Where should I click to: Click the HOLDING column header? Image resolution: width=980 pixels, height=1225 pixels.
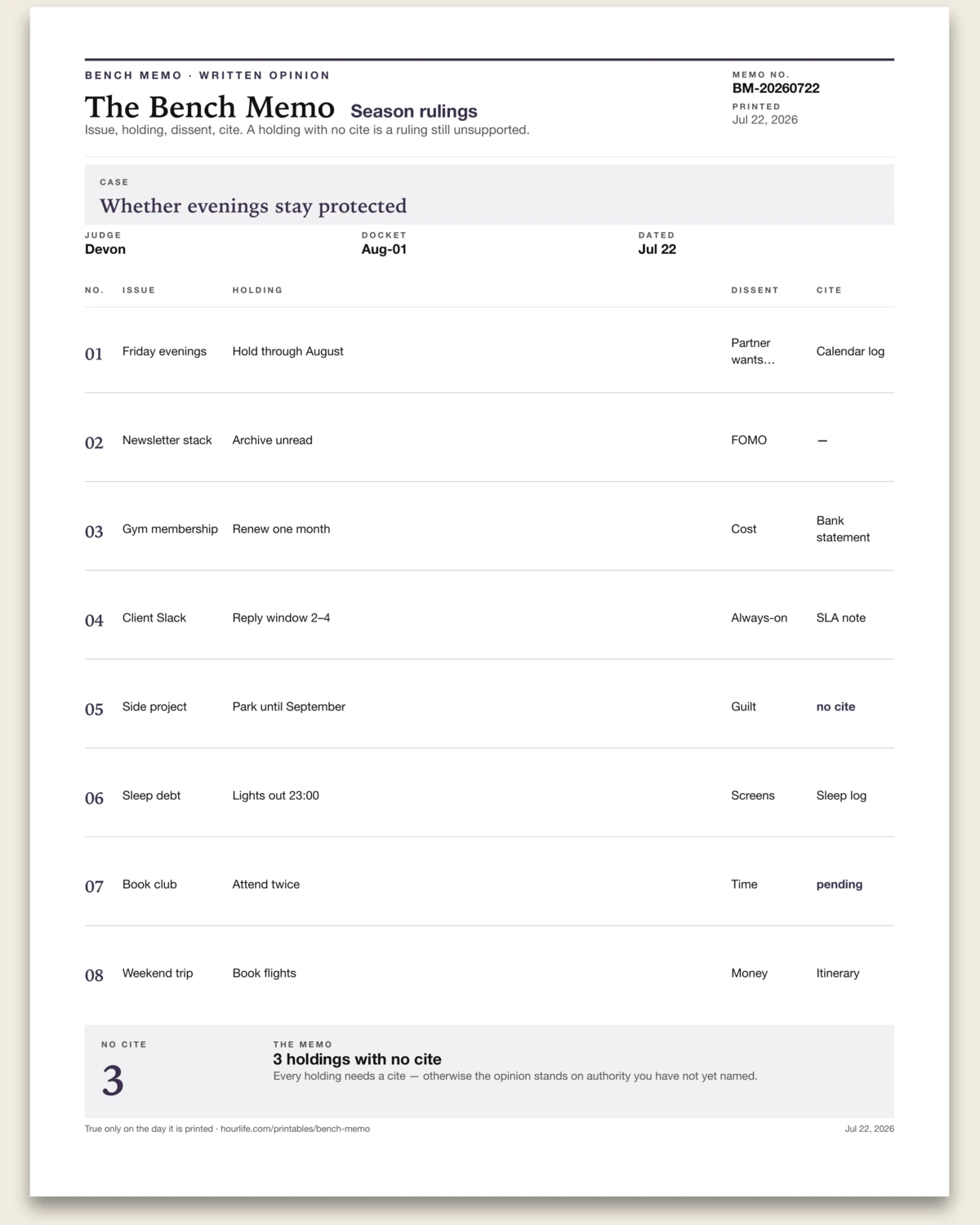click(257, 290)
